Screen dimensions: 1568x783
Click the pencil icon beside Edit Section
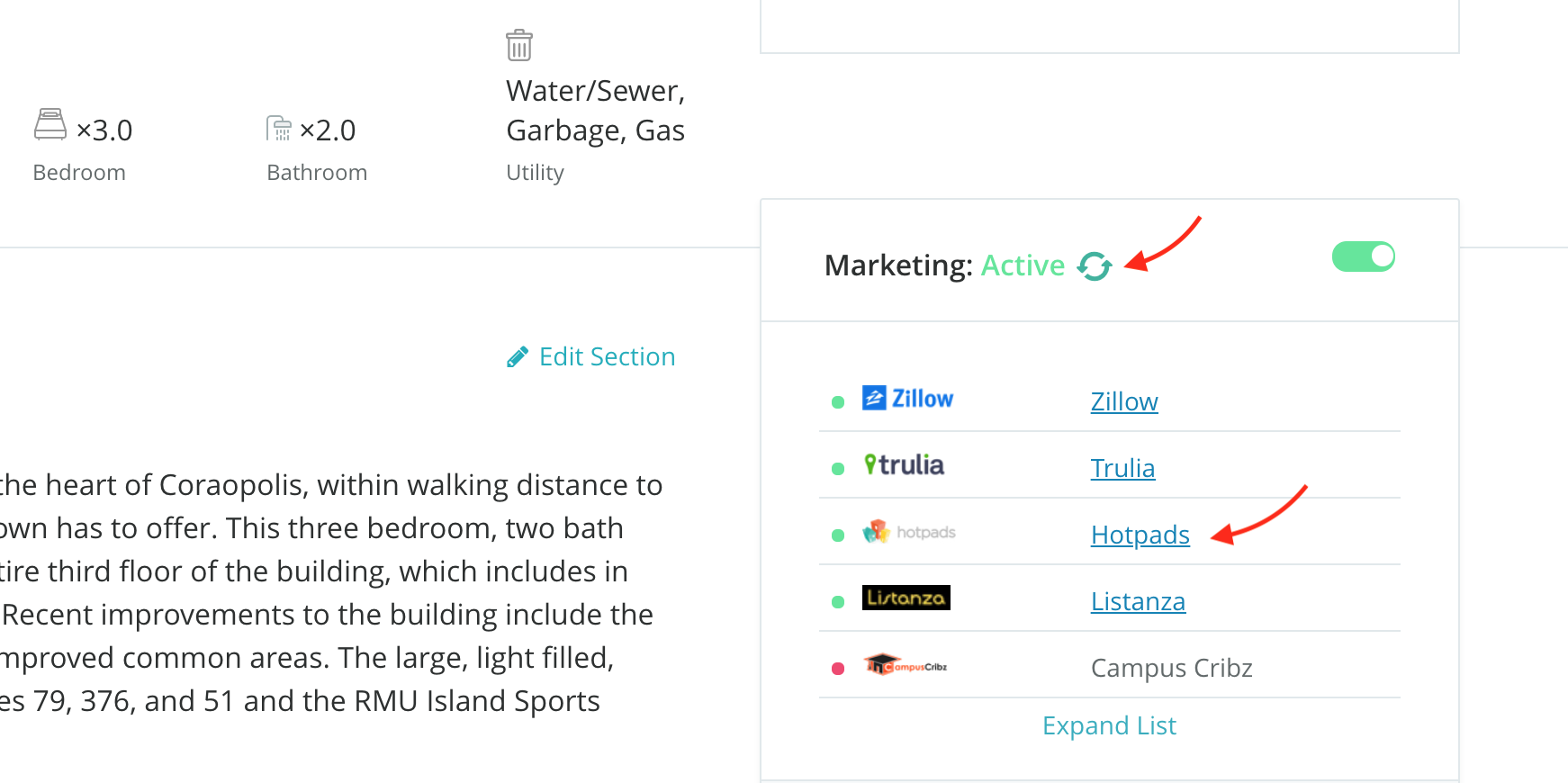pyautogui.click(x=518, y=357)
